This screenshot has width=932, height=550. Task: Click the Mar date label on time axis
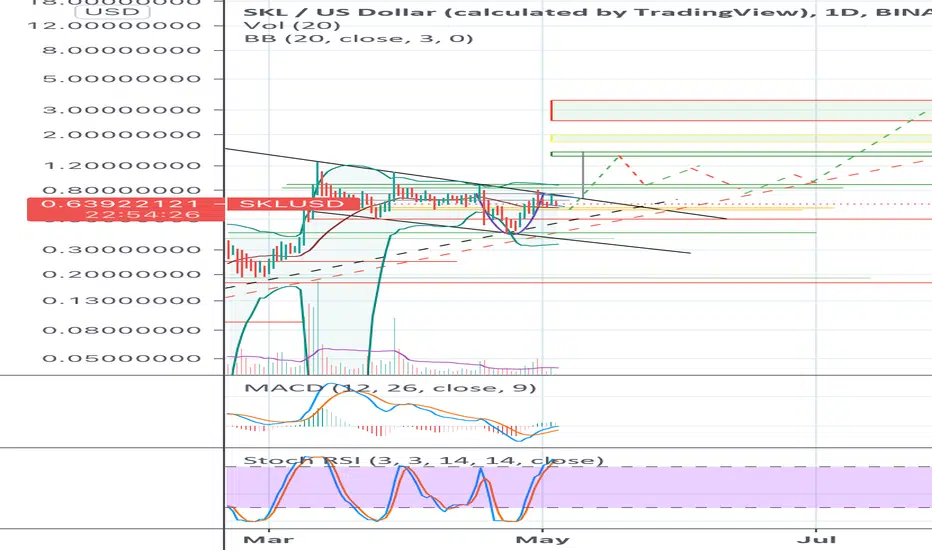[269, 540]
